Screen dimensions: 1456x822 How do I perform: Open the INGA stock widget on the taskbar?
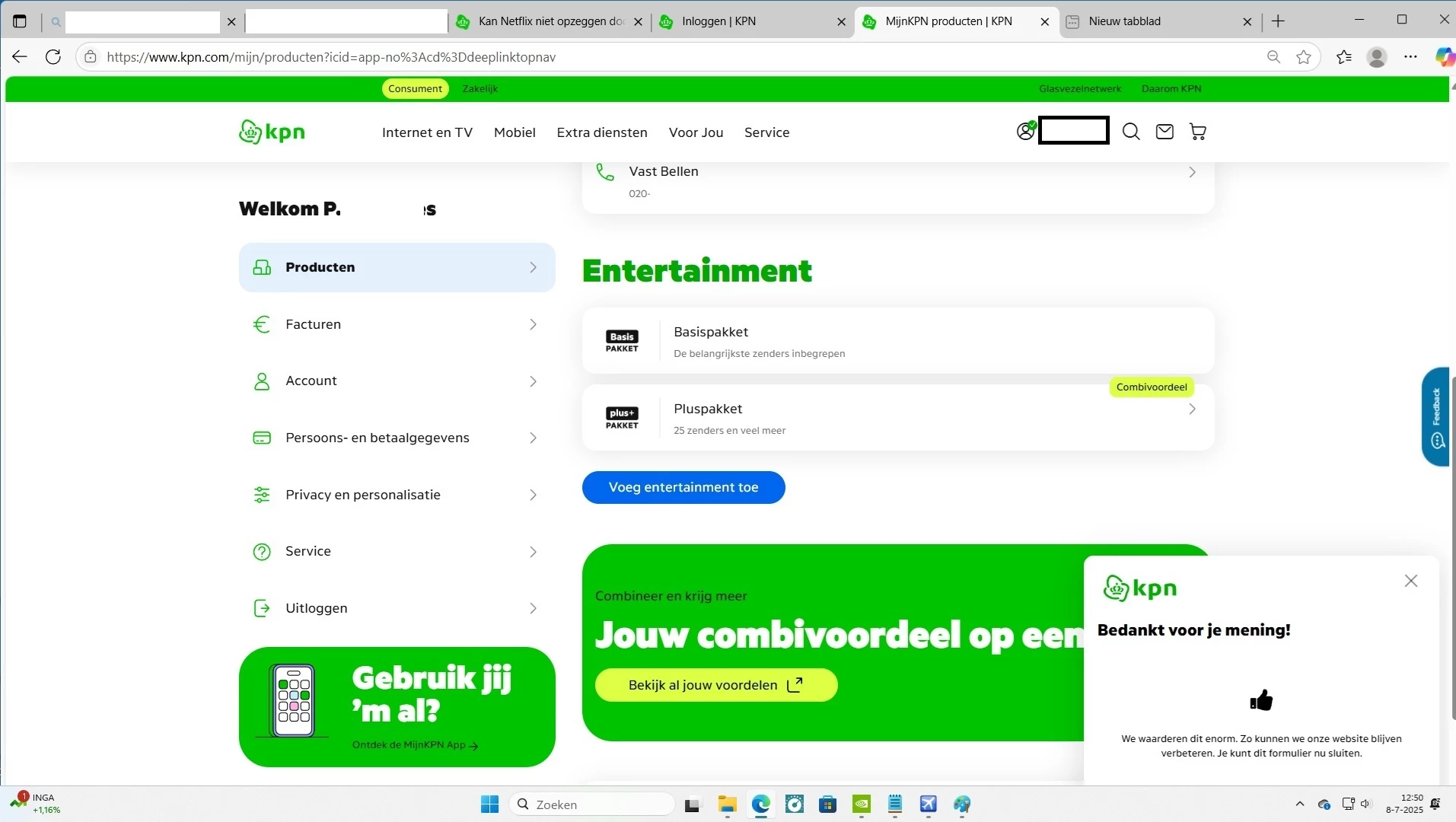(35, 803)
